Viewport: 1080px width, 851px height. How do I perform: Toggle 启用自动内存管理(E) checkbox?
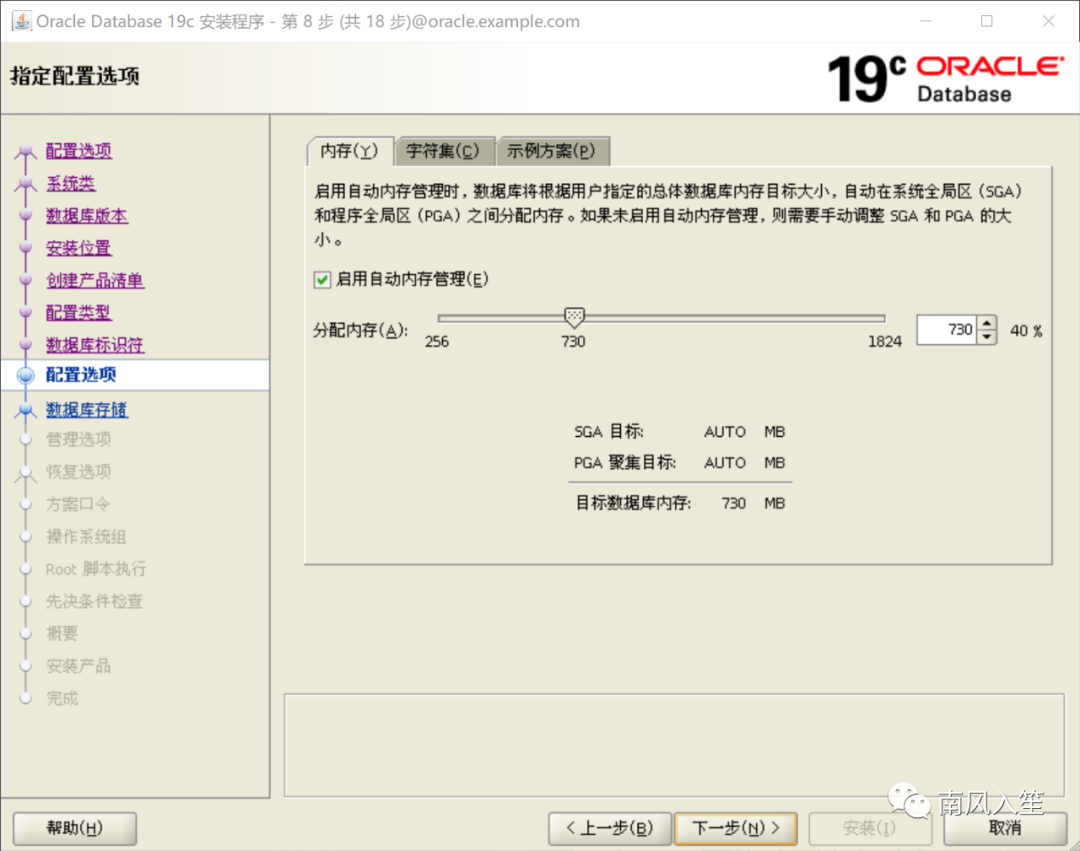(x=322, y=280)
